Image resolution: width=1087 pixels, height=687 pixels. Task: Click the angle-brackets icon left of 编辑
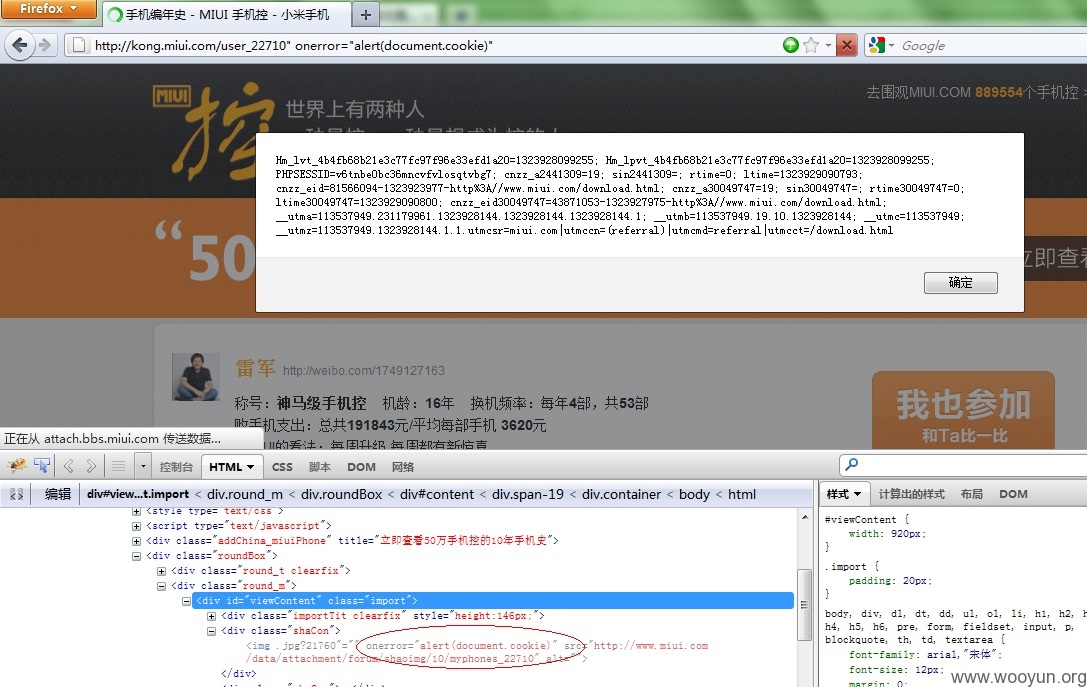tap(17, 494)
